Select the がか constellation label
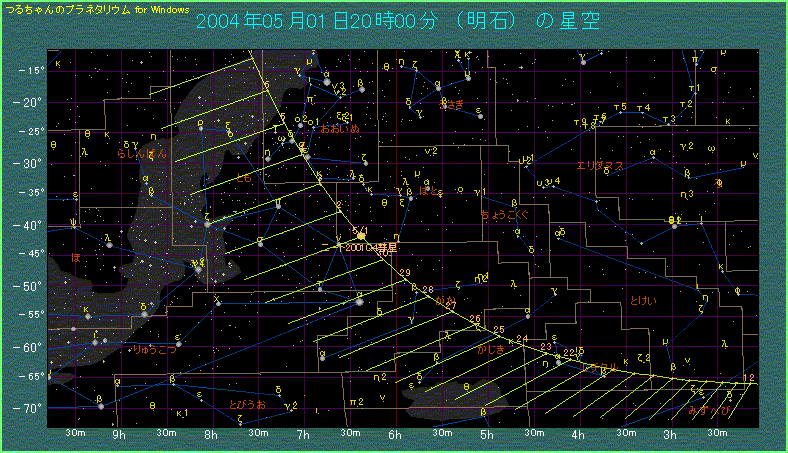The width and height of the screenshot is (788, 453). 446,301
